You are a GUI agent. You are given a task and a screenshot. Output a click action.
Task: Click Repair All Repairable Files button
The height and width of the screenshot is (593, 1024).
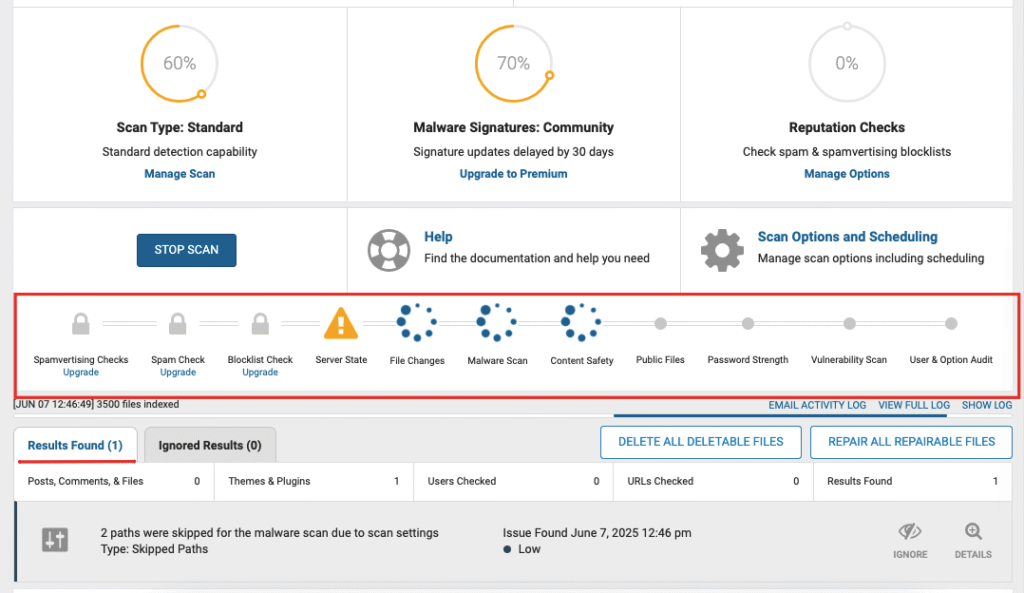911,442
